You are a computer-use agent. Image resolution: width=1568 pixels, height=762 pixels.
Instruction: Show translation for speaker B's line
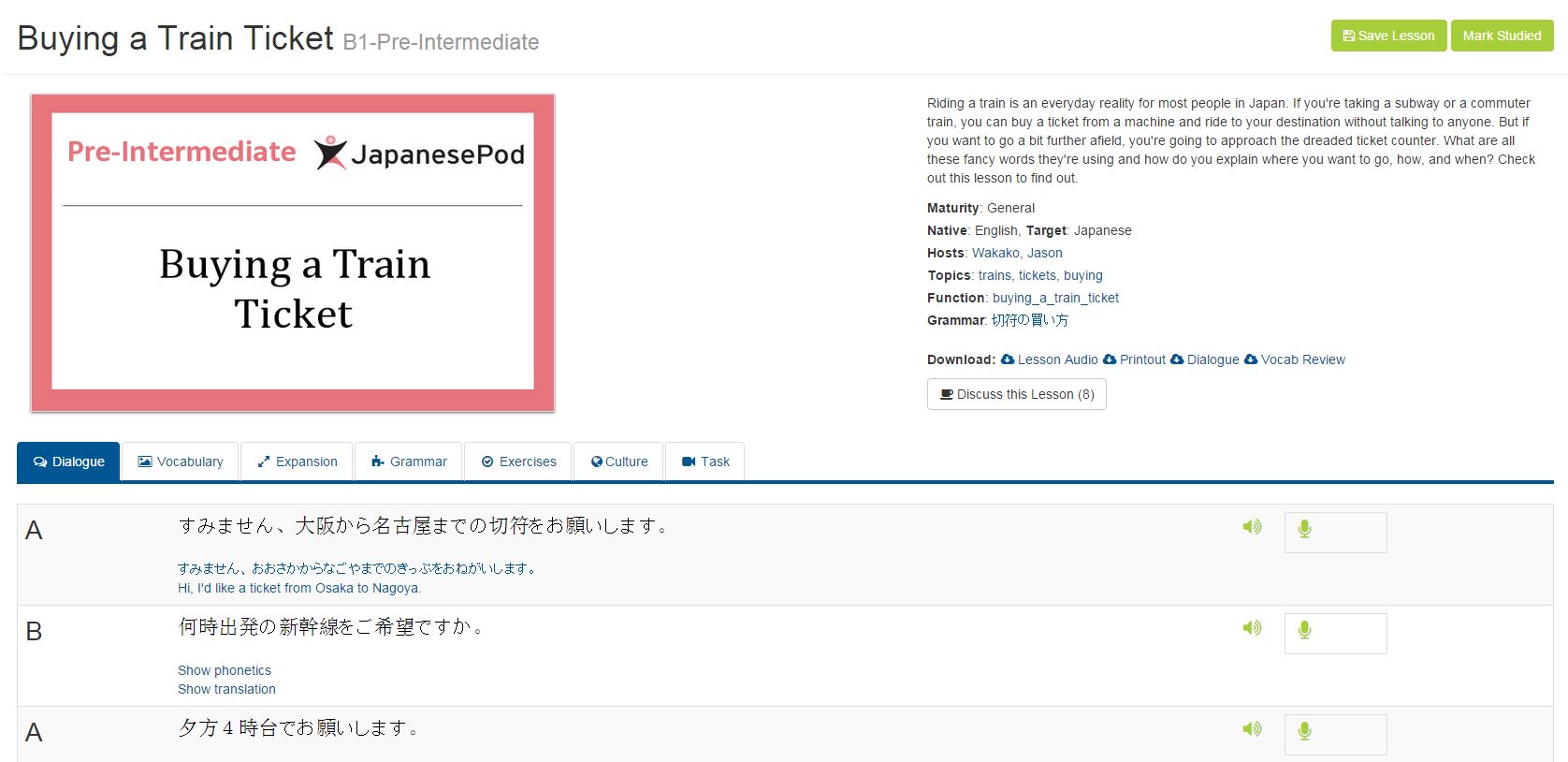pos(226,689)
